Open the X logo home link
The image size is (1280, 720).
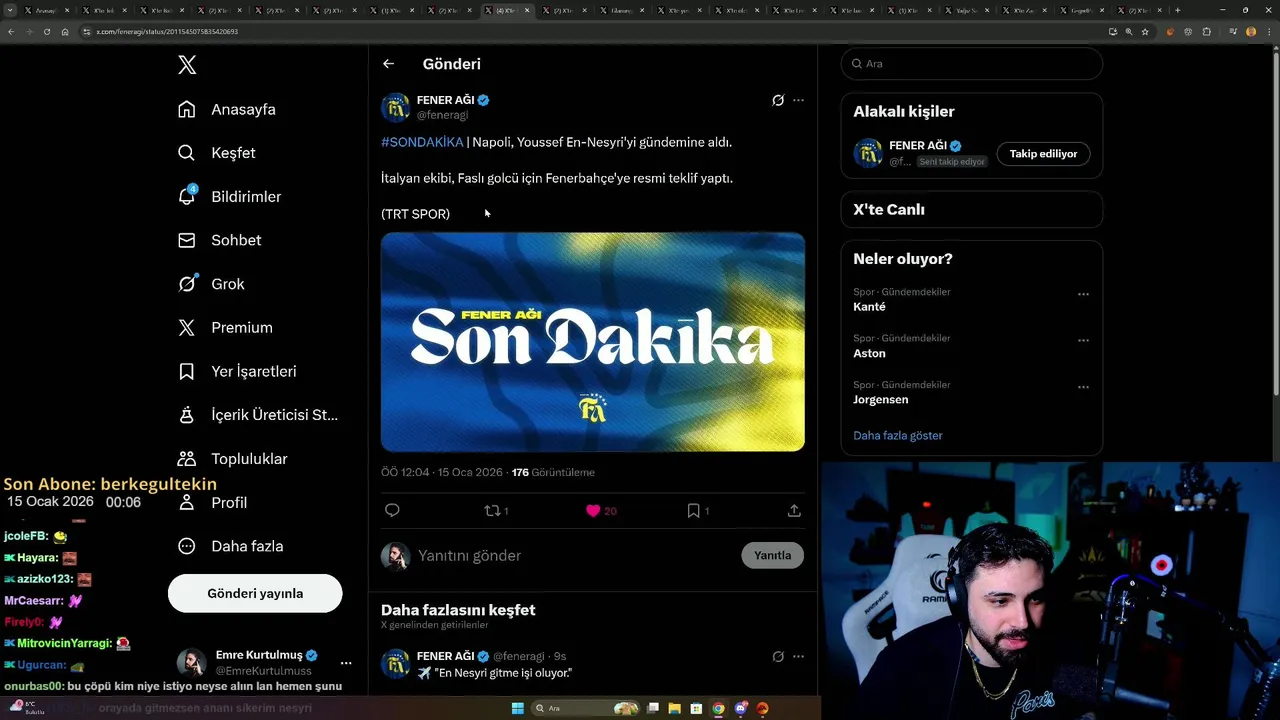tap(187, 65)
